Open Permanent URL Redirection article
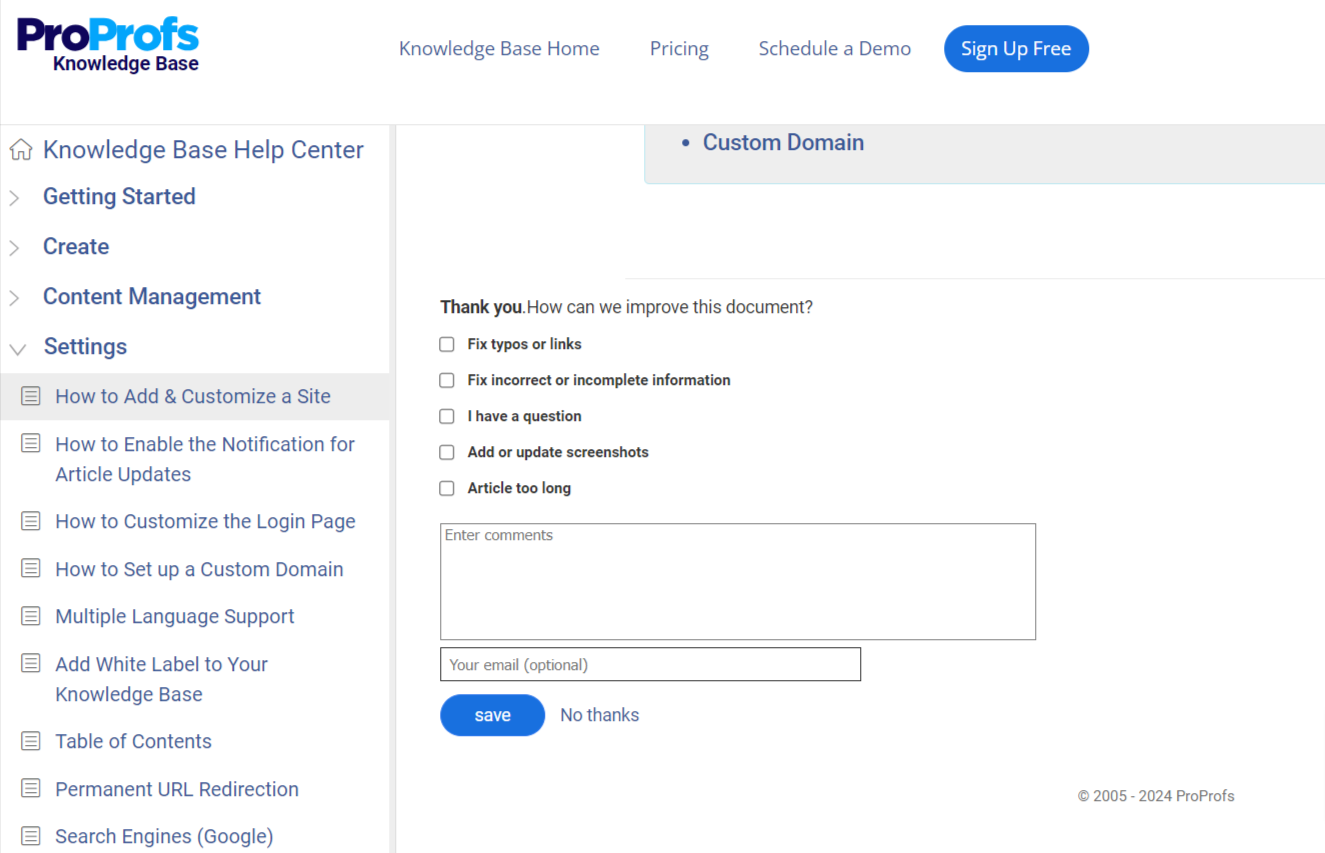Image resolution: width=1325 pixels, height=853 pixels. [177, 789]
